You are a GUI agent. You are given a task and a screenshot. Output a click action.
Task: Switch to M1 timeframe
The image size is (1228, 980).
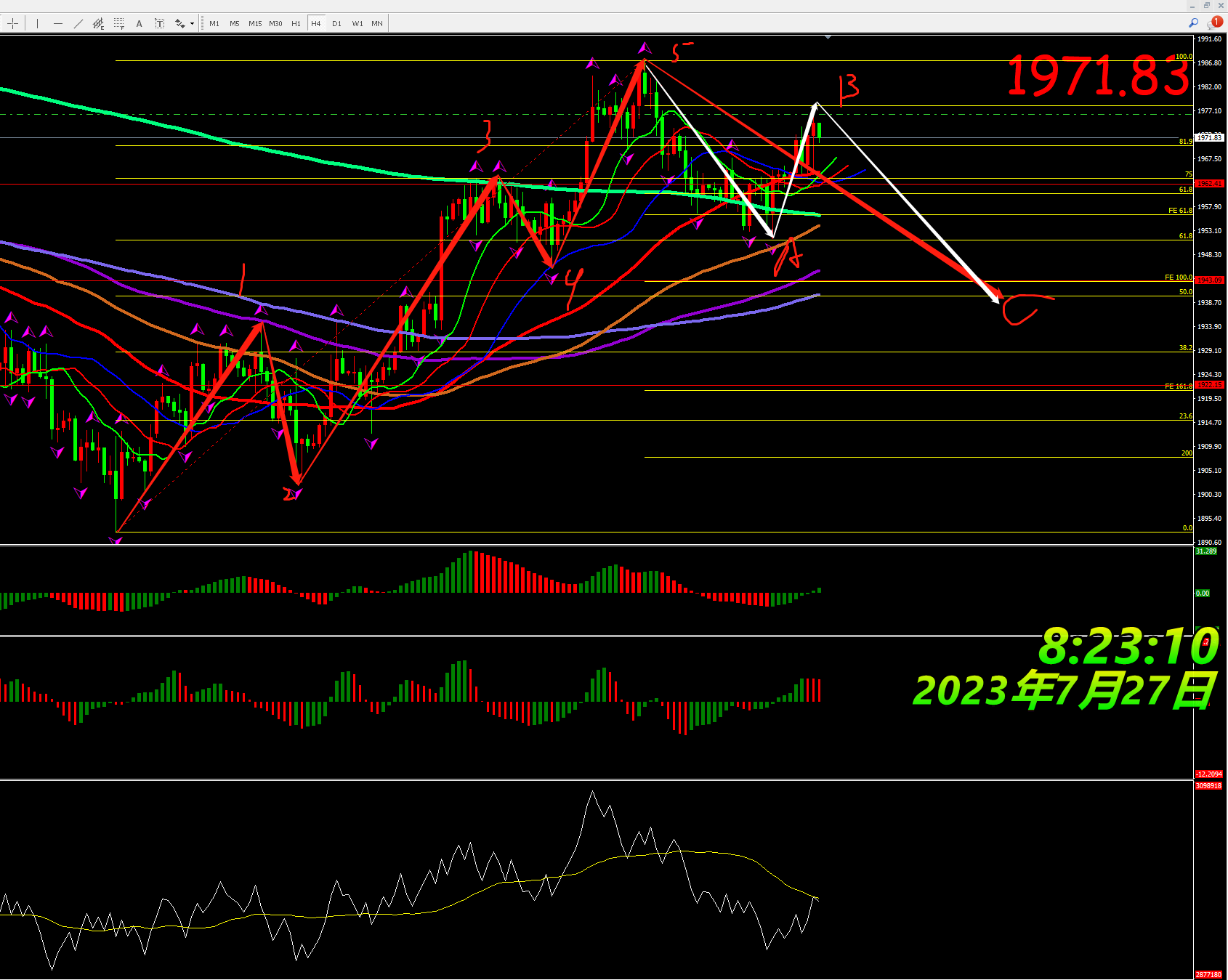(x=214, y=23)
